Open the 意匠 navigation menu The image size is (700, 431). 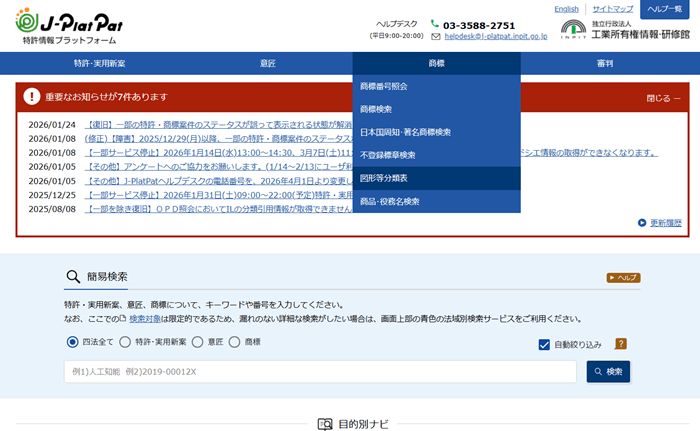pos(268,63)
